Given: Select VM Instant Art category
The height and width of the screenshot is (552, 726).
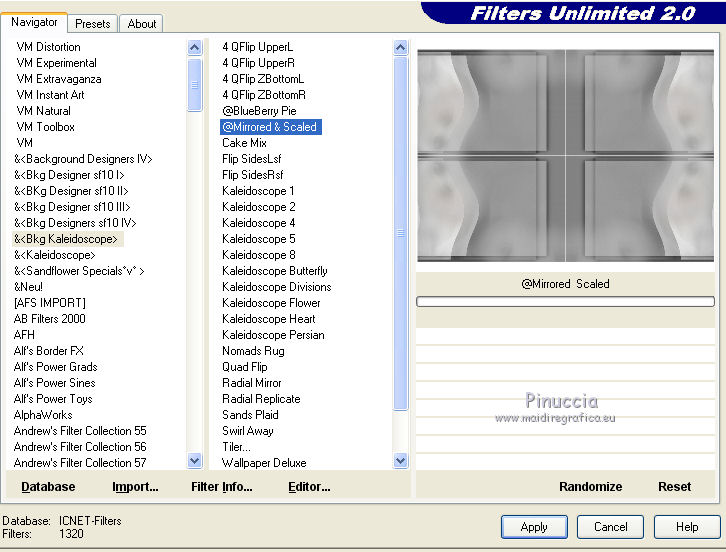Looking at the screenshot, I should click(x=50, y=95).
